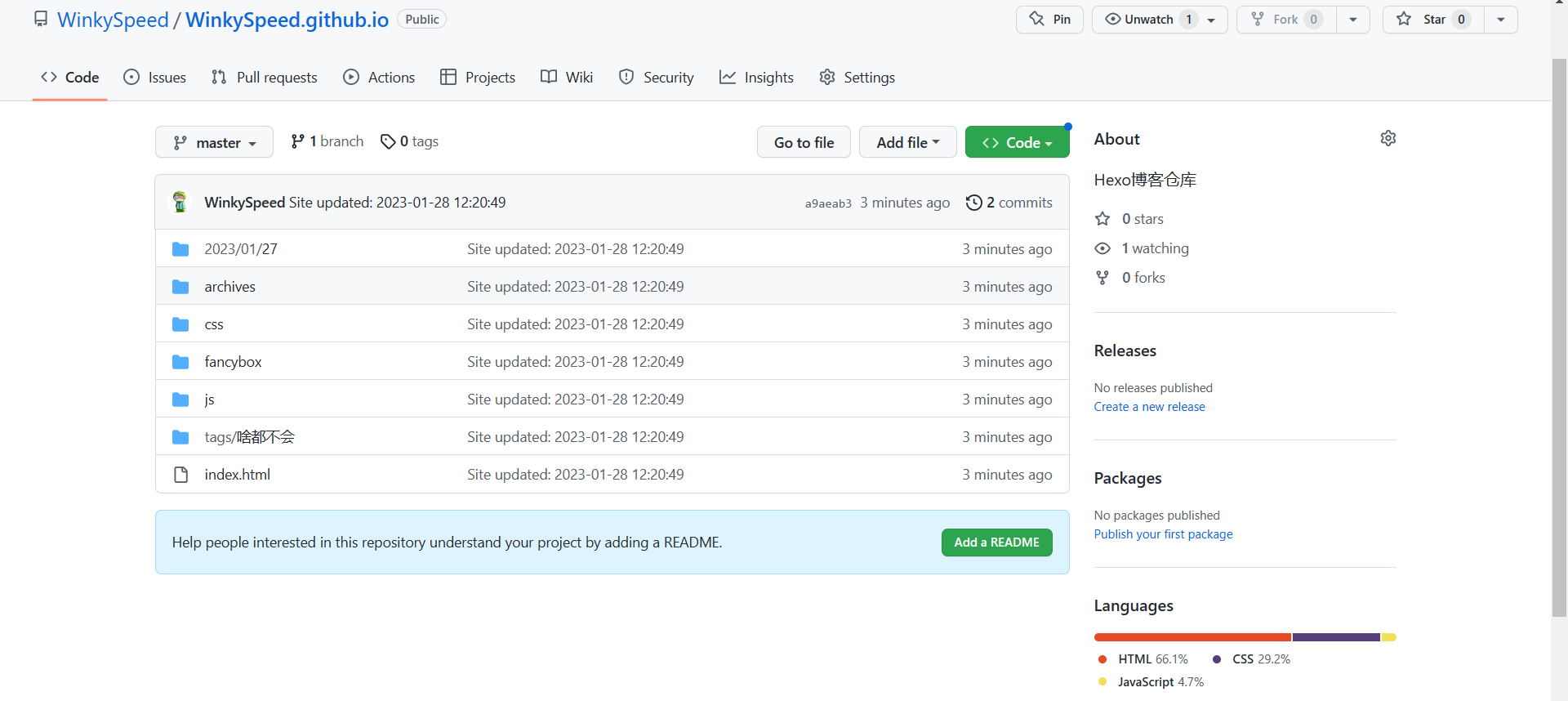Click the pin icon in Pin button
1568x701 pixels.
pos(1036,19)
